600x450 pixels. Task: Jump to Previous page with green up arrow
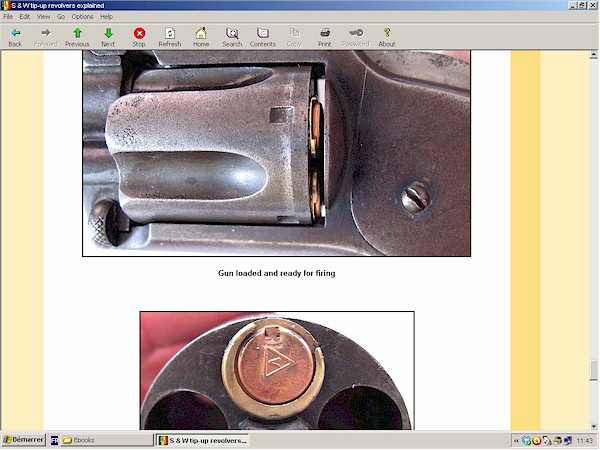click(x=77, y=37)
